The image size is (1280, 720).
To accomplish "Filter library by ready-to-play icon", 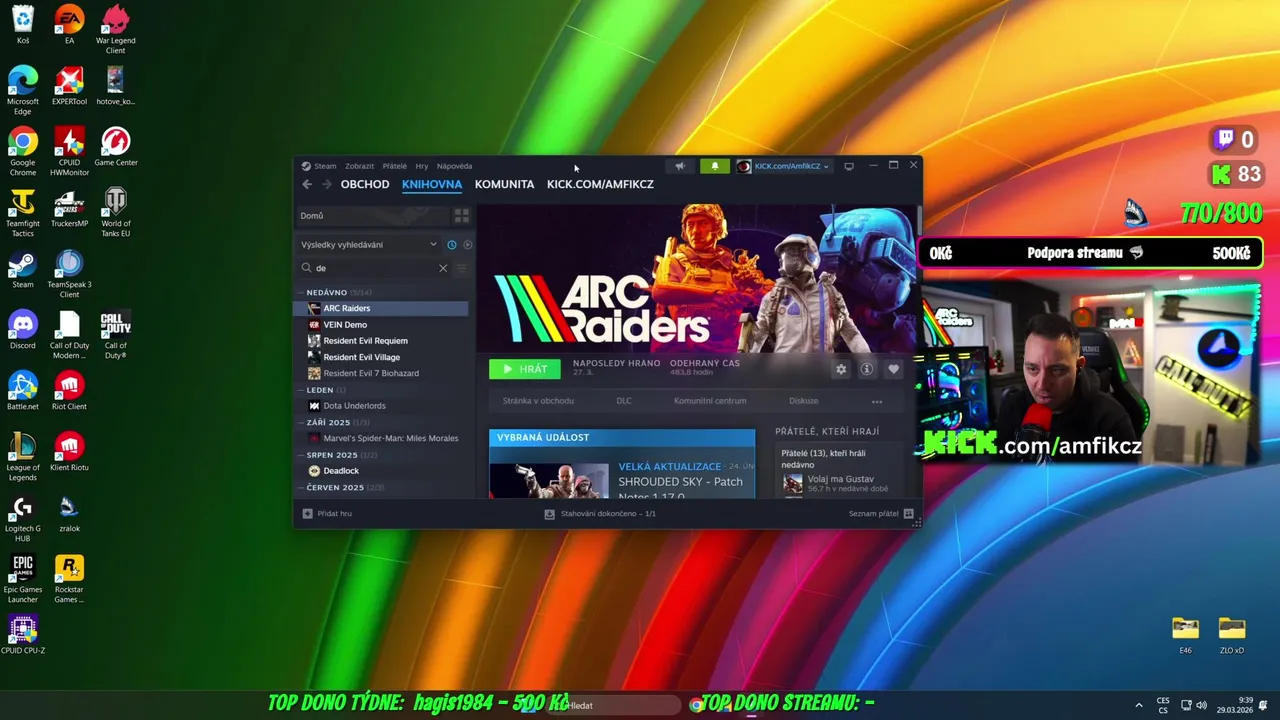I will (x=467, y=244).
